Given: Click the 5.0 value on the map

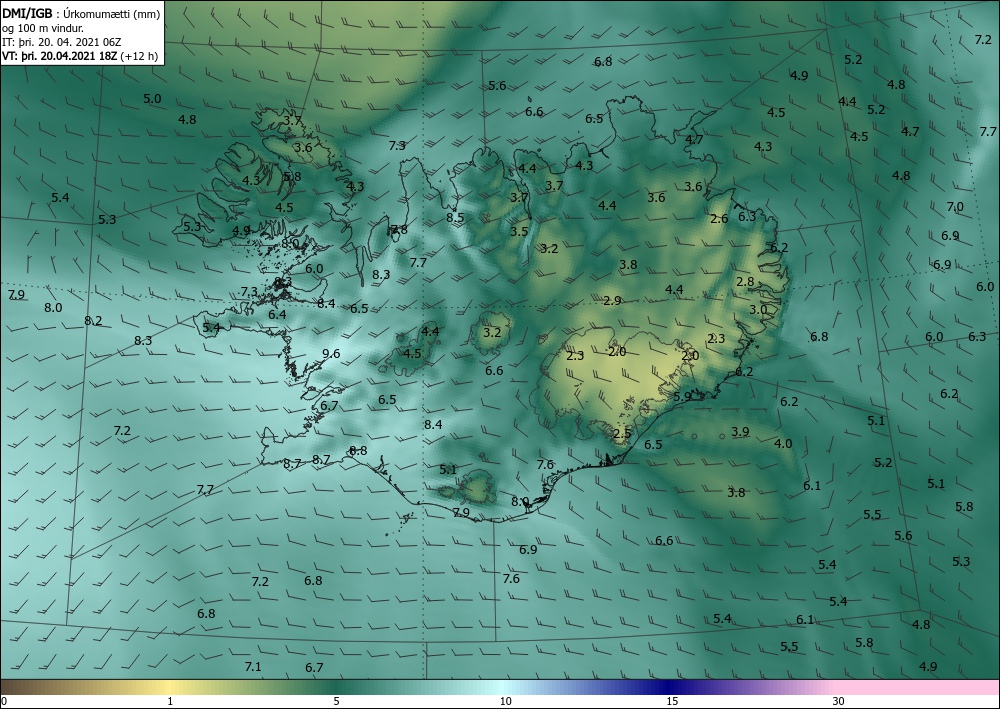Looking at the screenshot, I should [x=152, y=99].
